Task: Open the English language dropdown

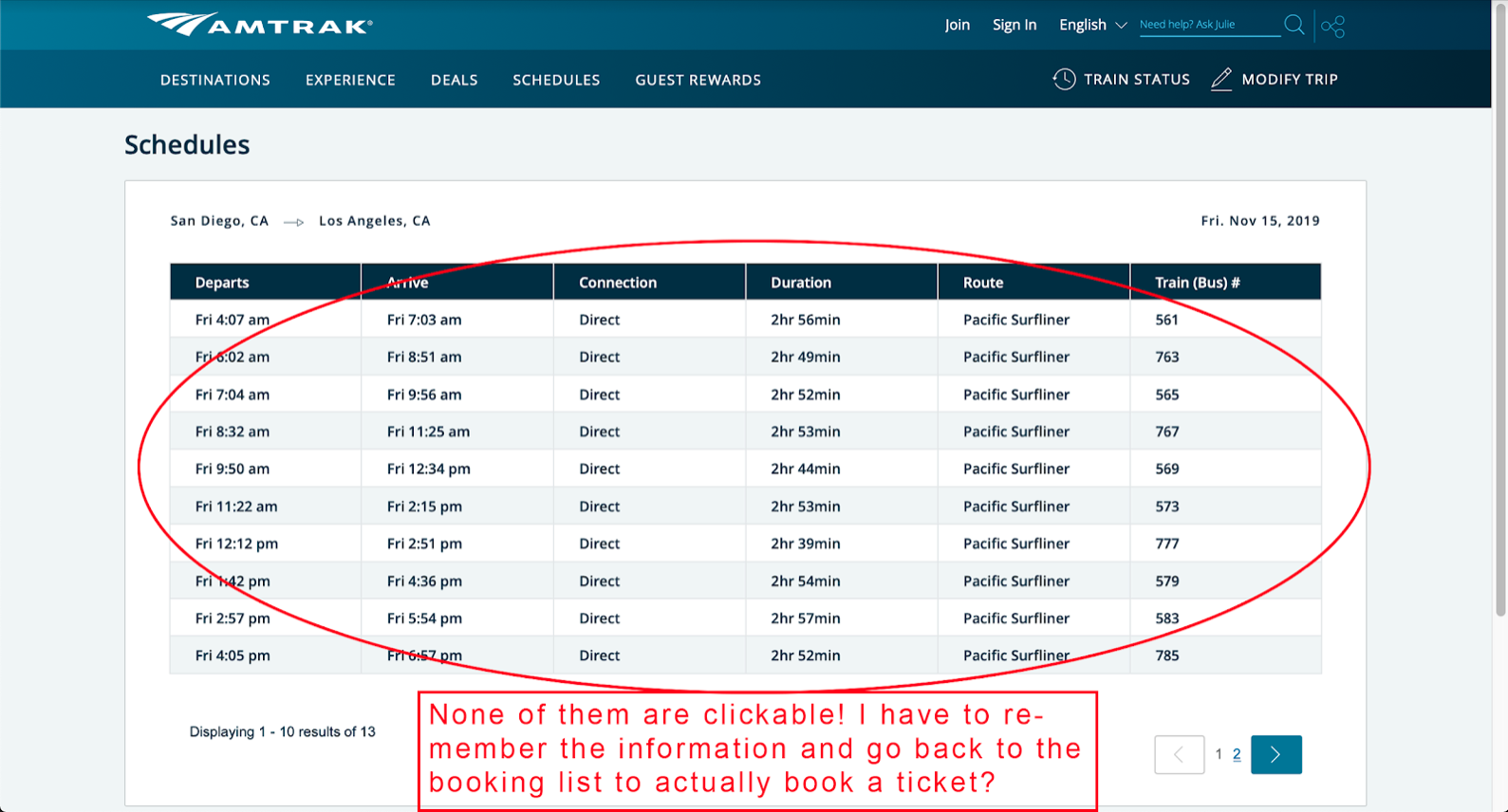Action: (1092, 25)
